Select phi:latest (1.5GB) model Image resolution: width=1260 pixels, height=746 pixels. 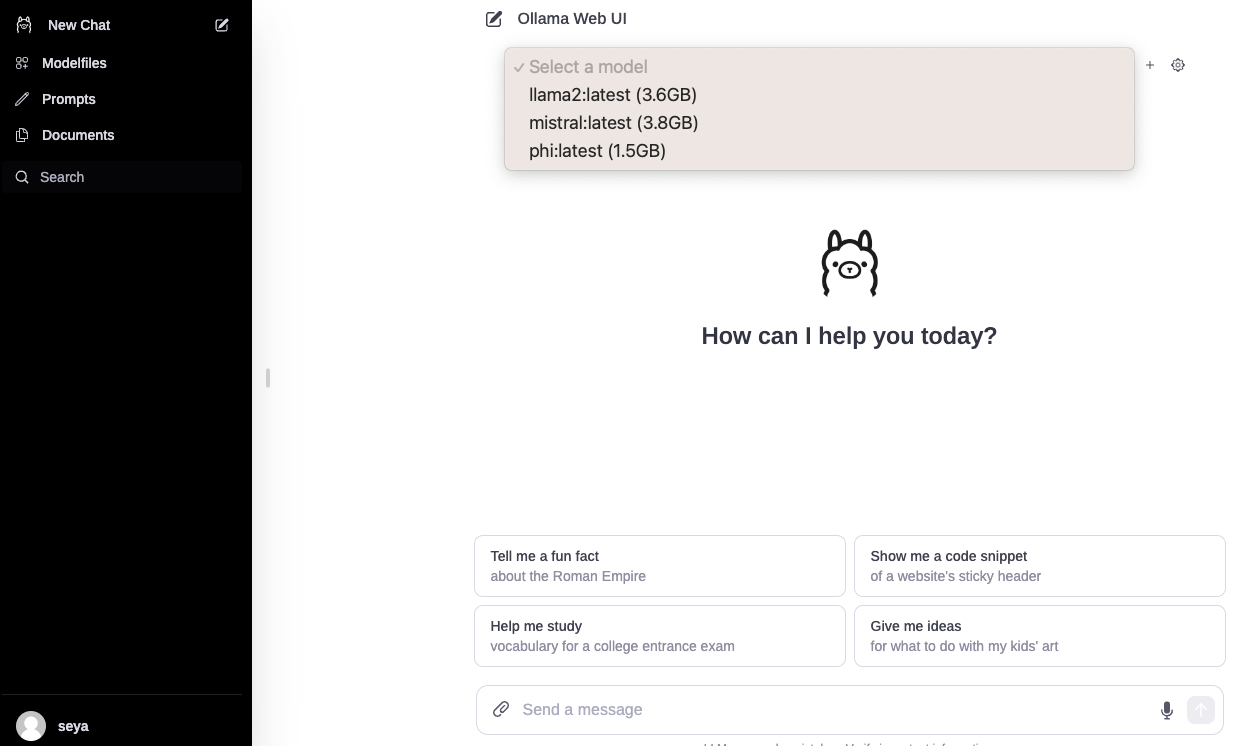pos(819,151)
